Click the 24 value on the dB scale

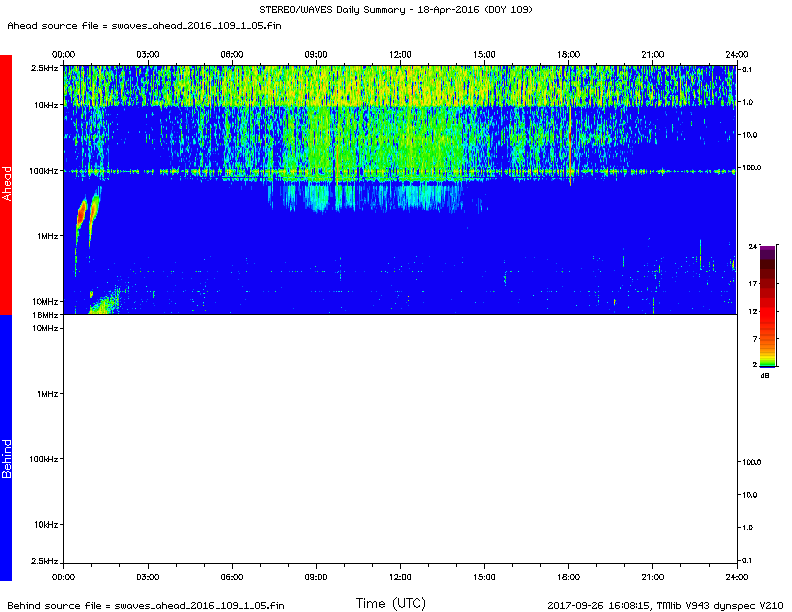click(753, 245)
